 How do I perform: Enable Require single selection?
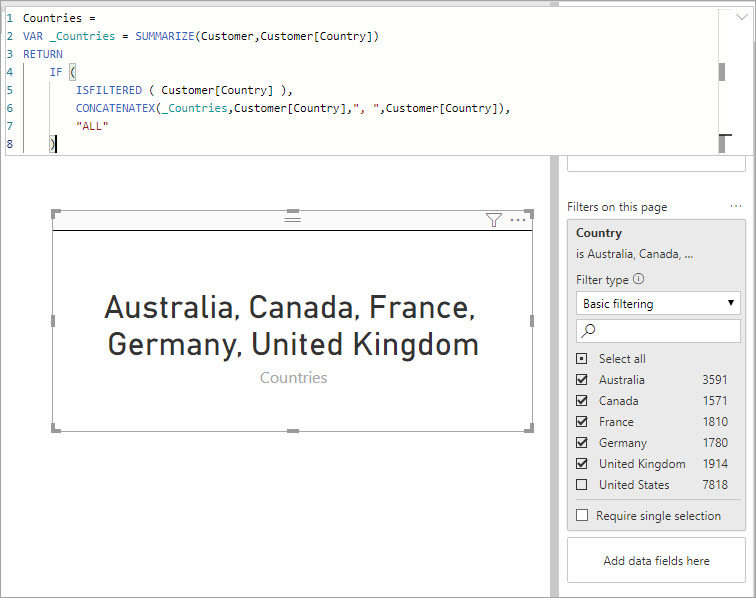pyautogui.click(x=582, y=515)
